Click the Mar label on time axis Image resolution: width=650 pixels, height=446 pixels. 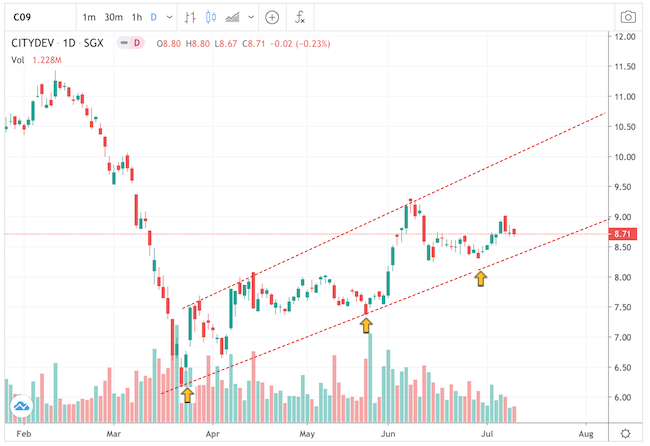pyautogui.click(x=113, y=434)
